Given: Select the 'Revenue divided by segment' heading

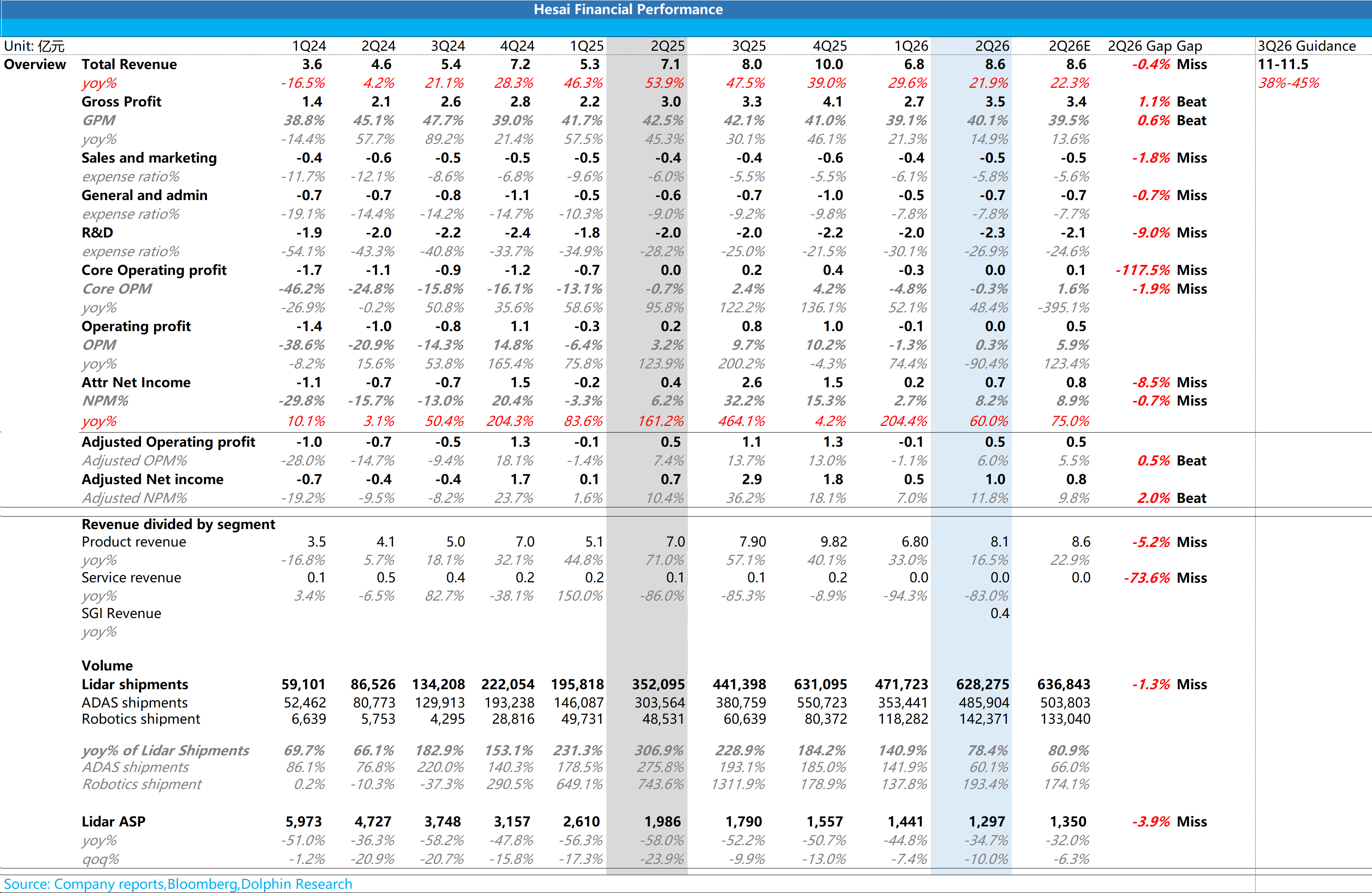Looking at the screenshot, I should [x=178, y=524].
